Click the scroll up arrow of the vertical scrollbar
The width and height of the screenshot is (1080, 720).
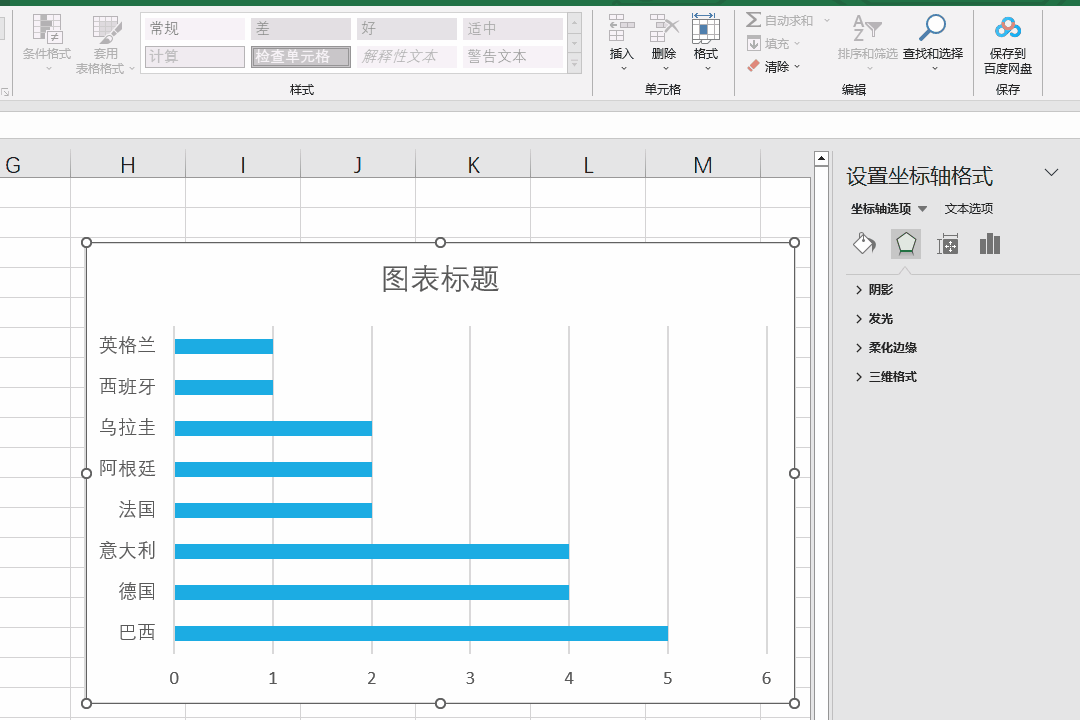point(820,158)
